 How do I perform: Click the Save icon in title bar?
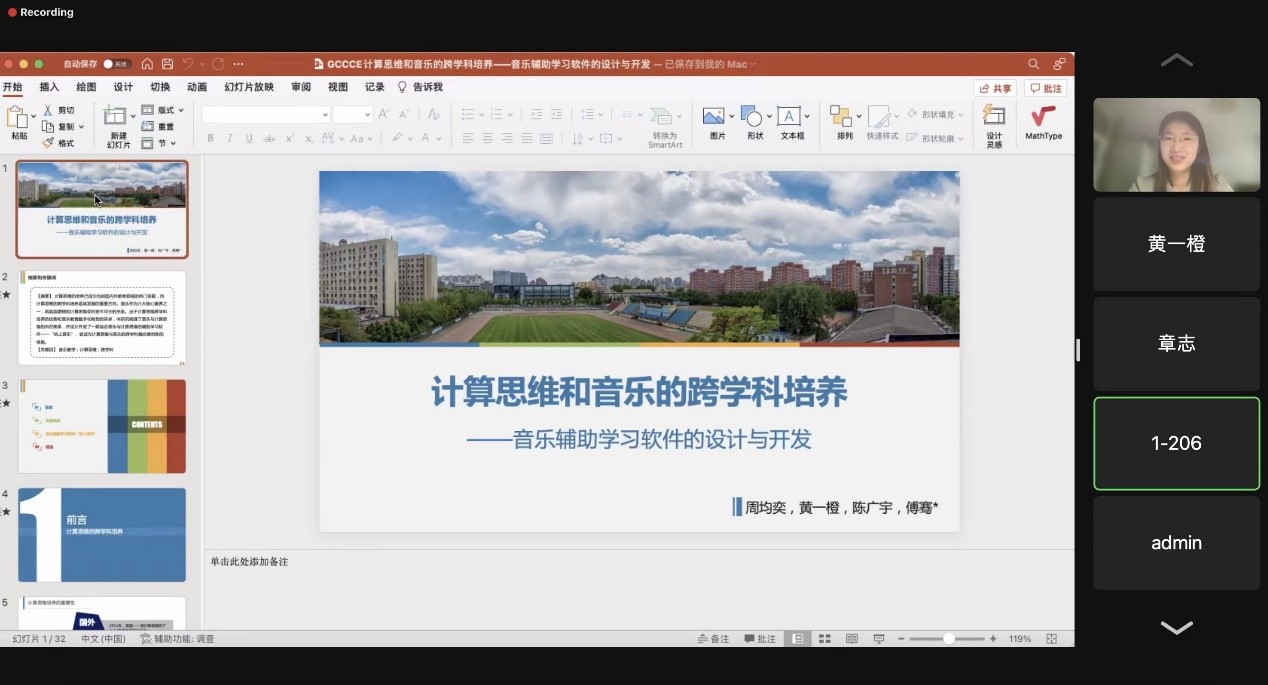coord(167,64)
